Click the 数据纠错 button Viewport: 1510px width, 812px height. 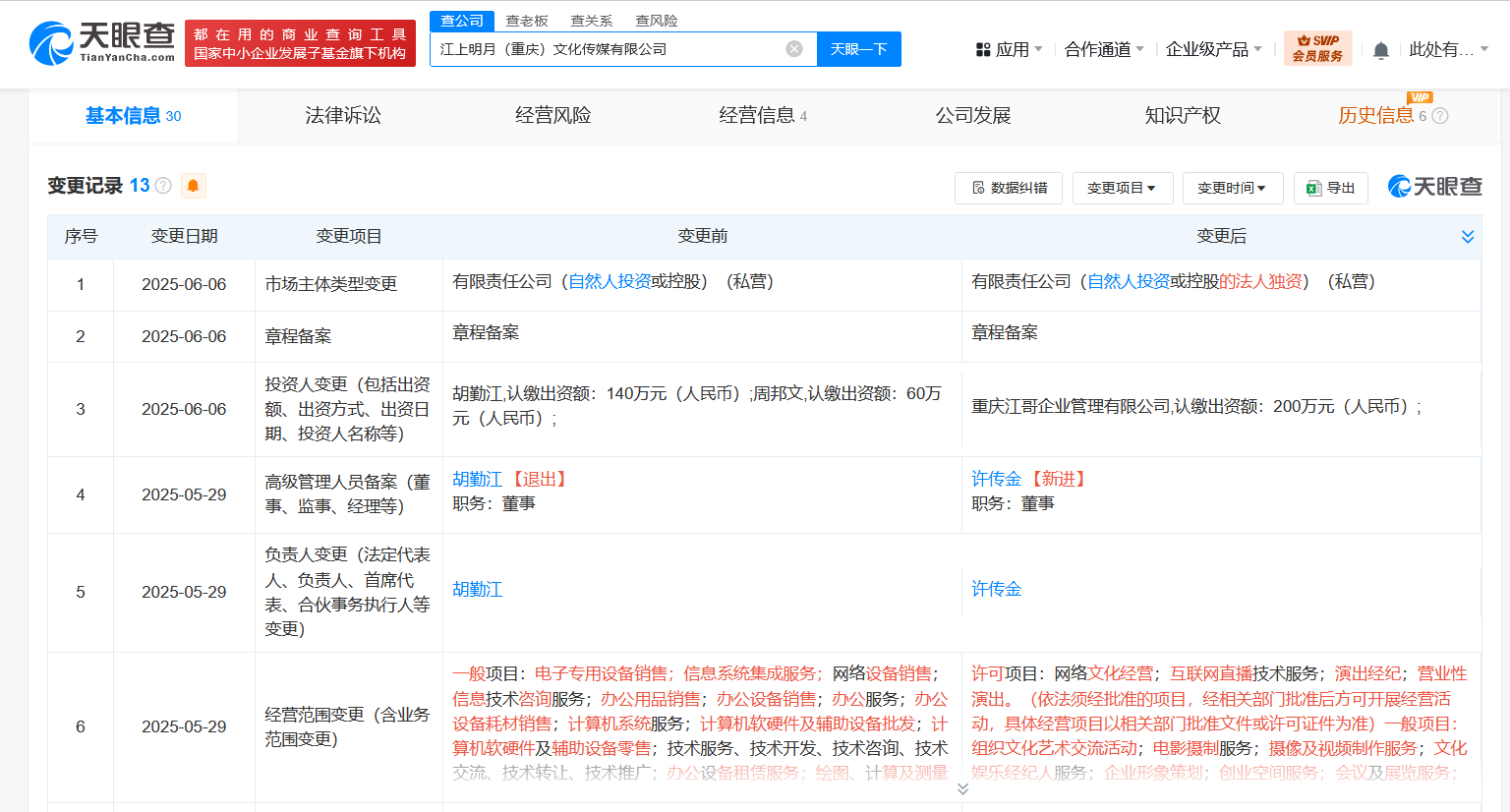(1009, 188)
